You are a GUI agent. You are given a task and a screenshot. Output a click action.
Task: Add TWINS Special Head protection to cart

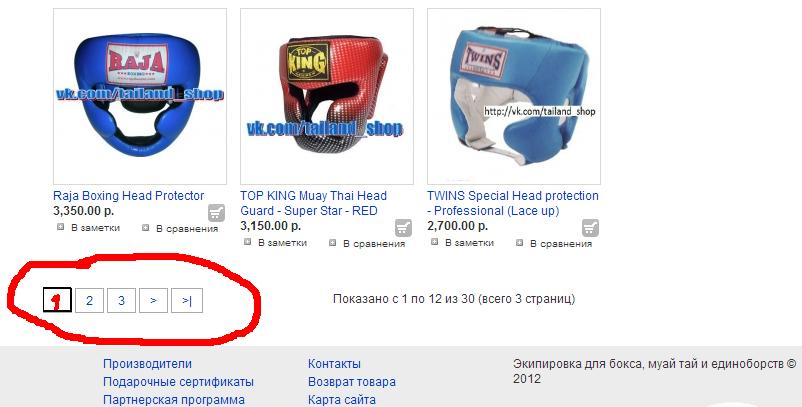[x=590, y=228]
